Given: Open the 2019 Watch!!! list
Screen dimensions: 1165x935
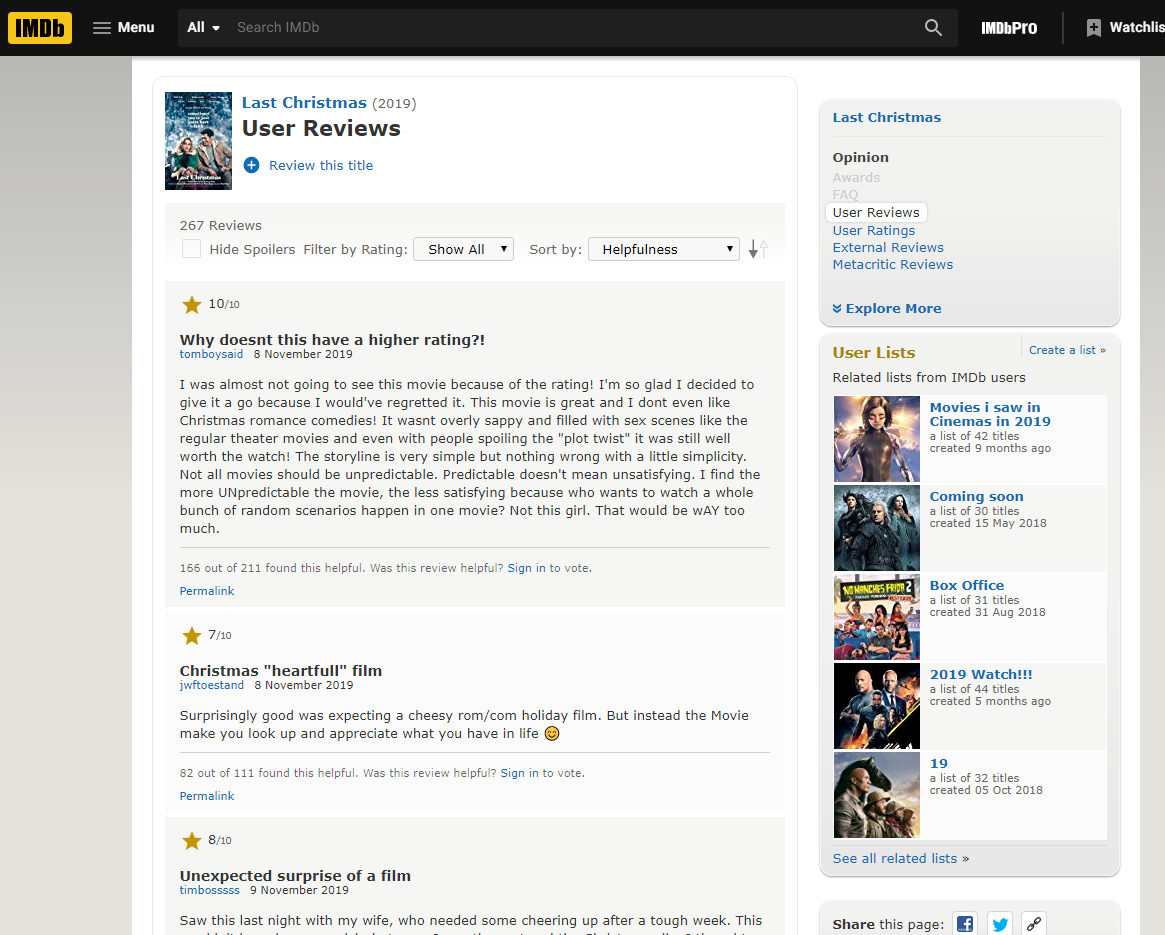Looking at the screenshot, I should tap(981, 675).
